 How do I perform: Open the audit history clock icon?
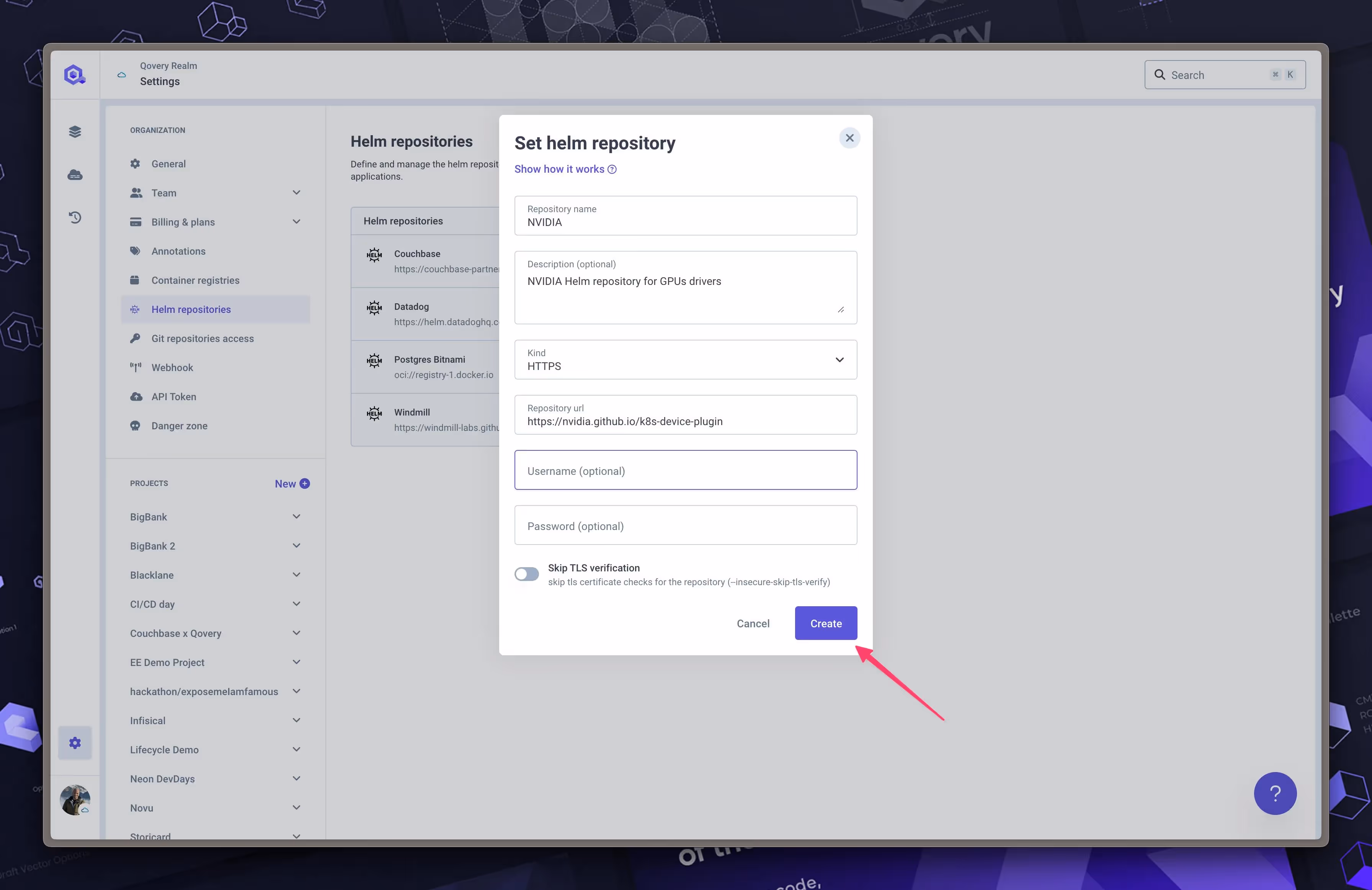point(75,218)
